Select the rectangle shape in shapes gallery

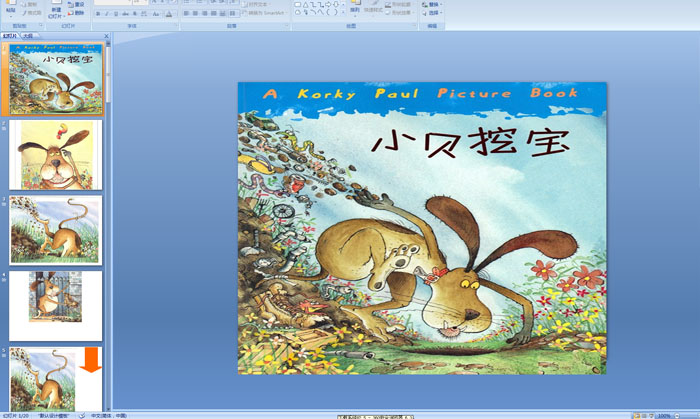coord(298,4)
